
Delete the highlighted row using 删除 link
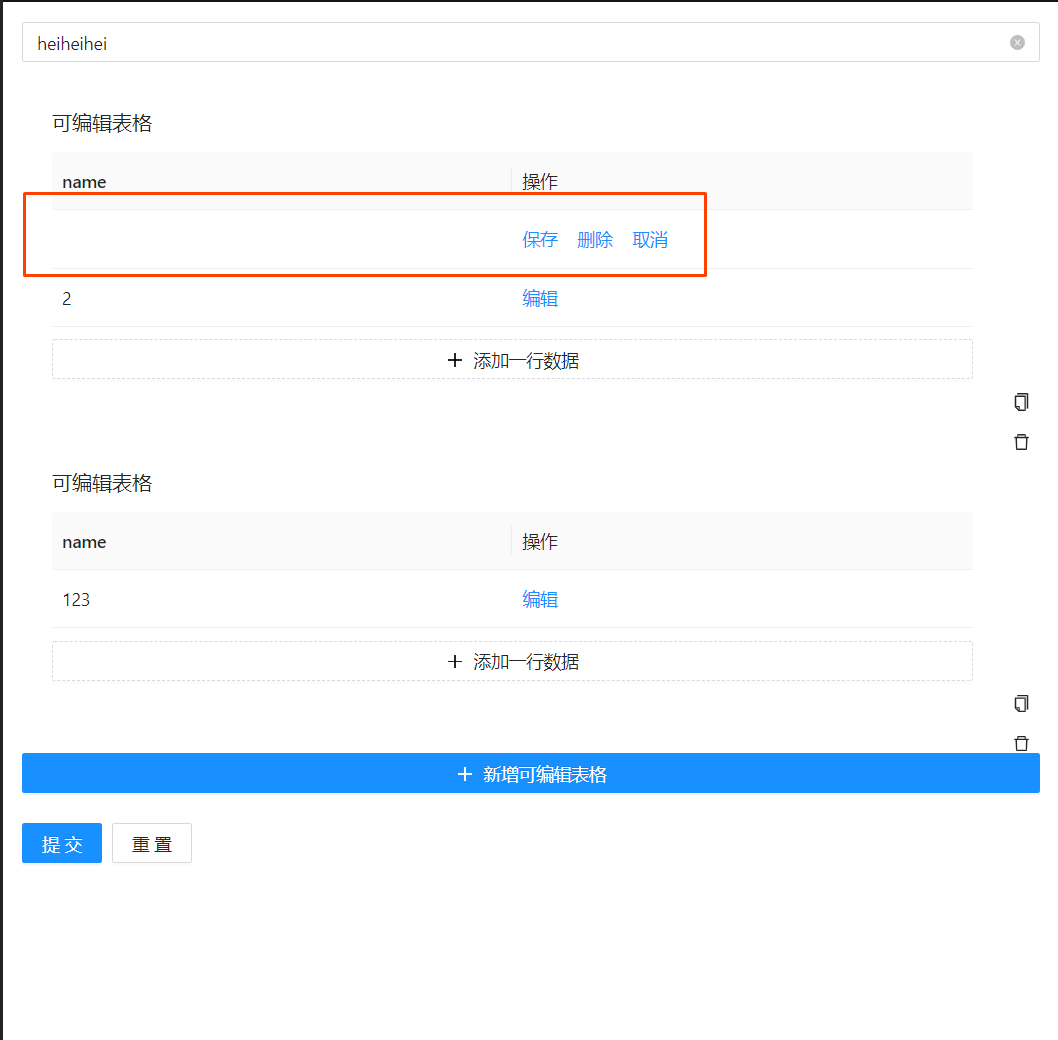[595, 240]
